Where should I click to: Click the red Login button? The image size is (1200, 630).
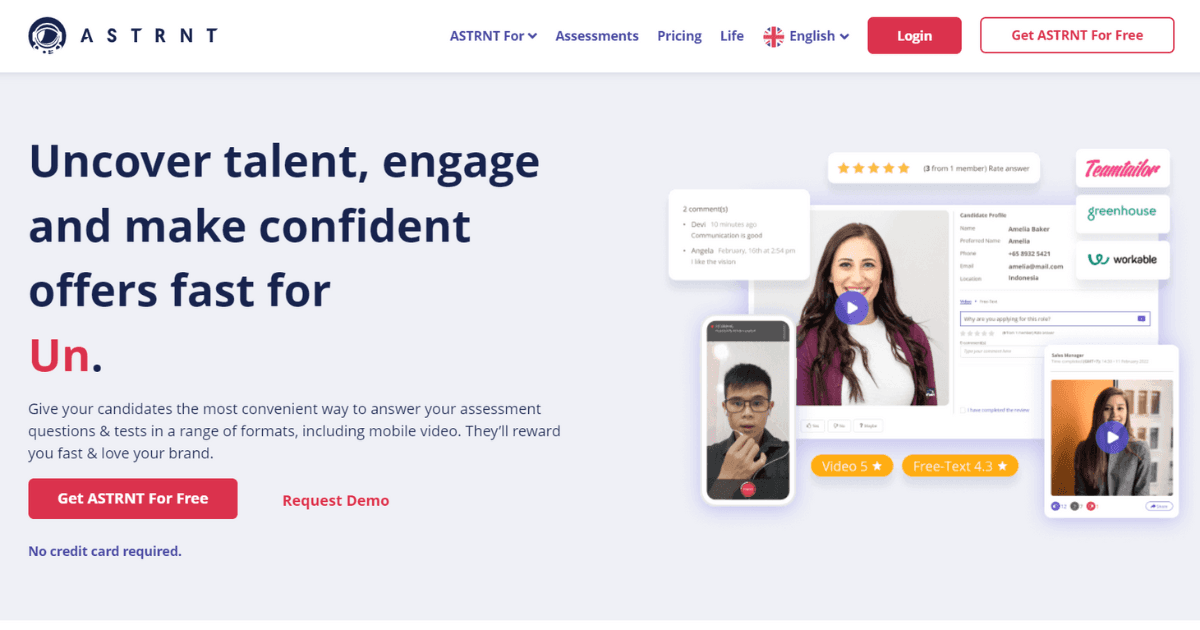pos(914,35)
